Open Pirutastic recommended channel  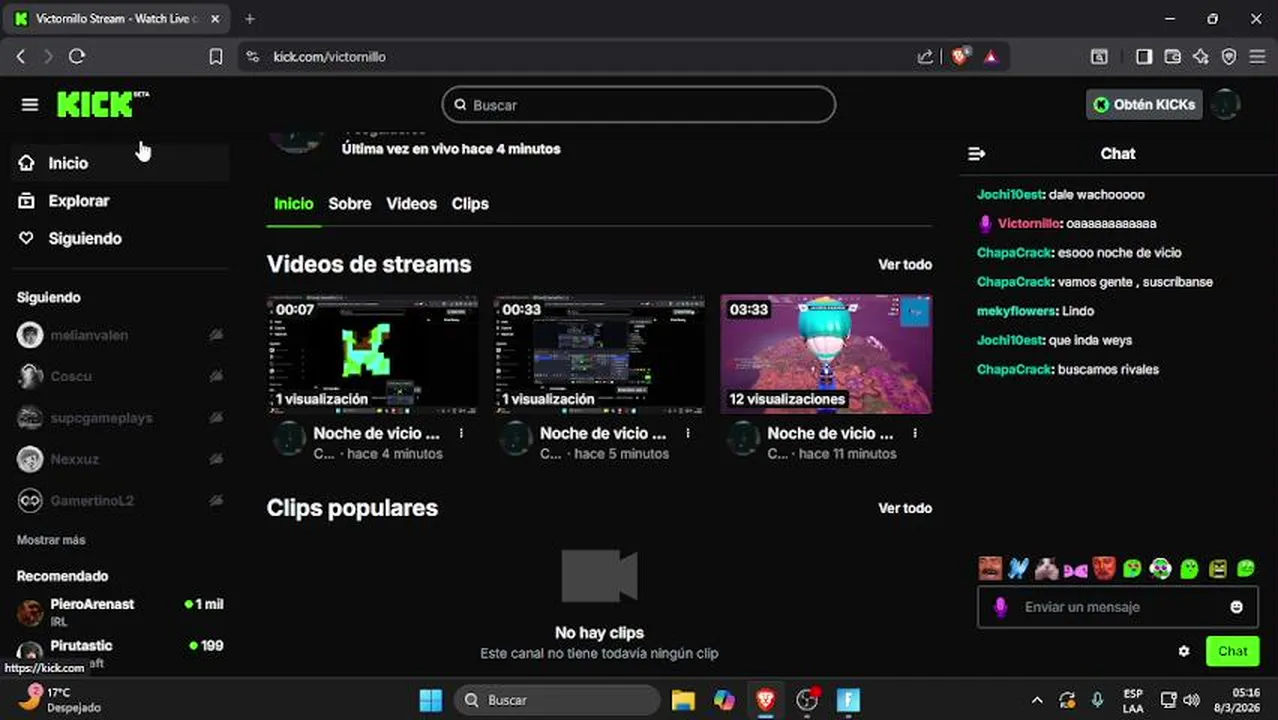pos(120,653)
